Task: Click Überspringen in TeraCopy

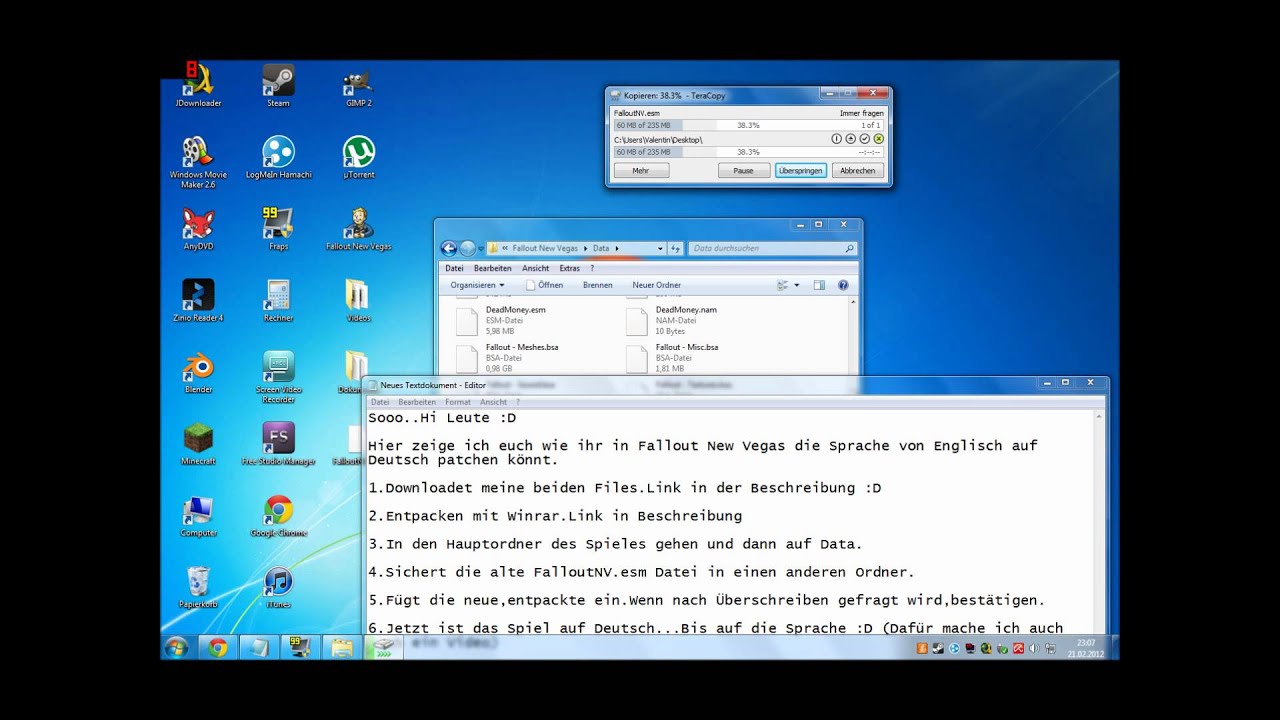Action: tap(800, 171)
